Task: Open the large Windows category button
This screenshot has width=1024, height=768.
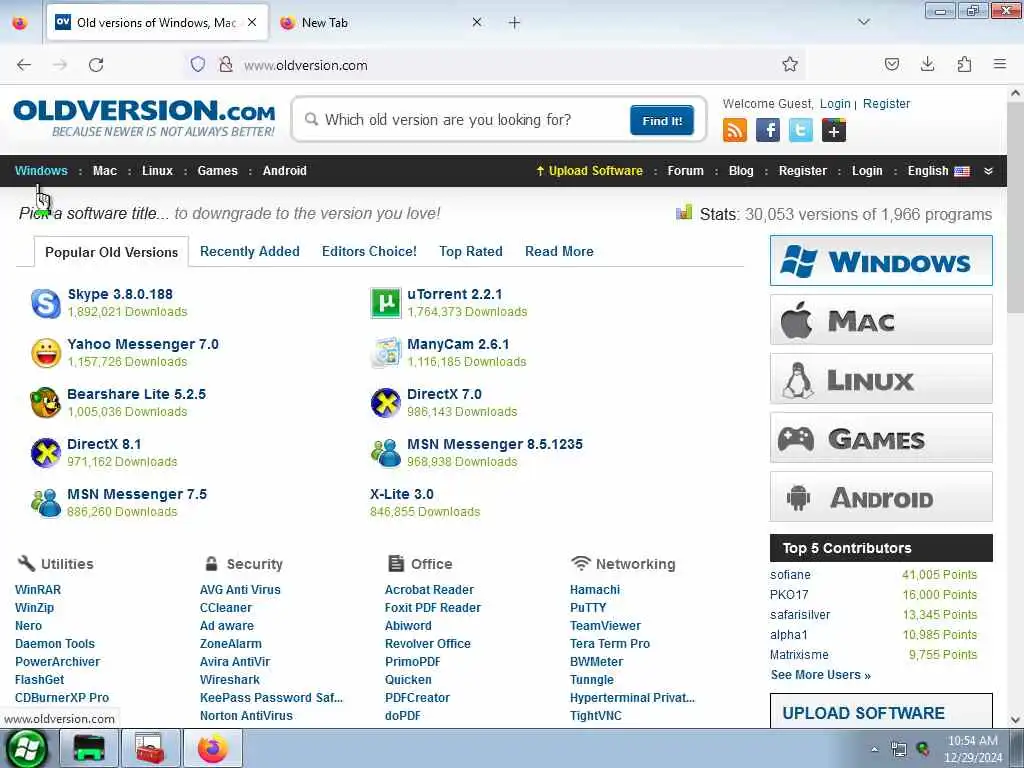Action: 881,261
